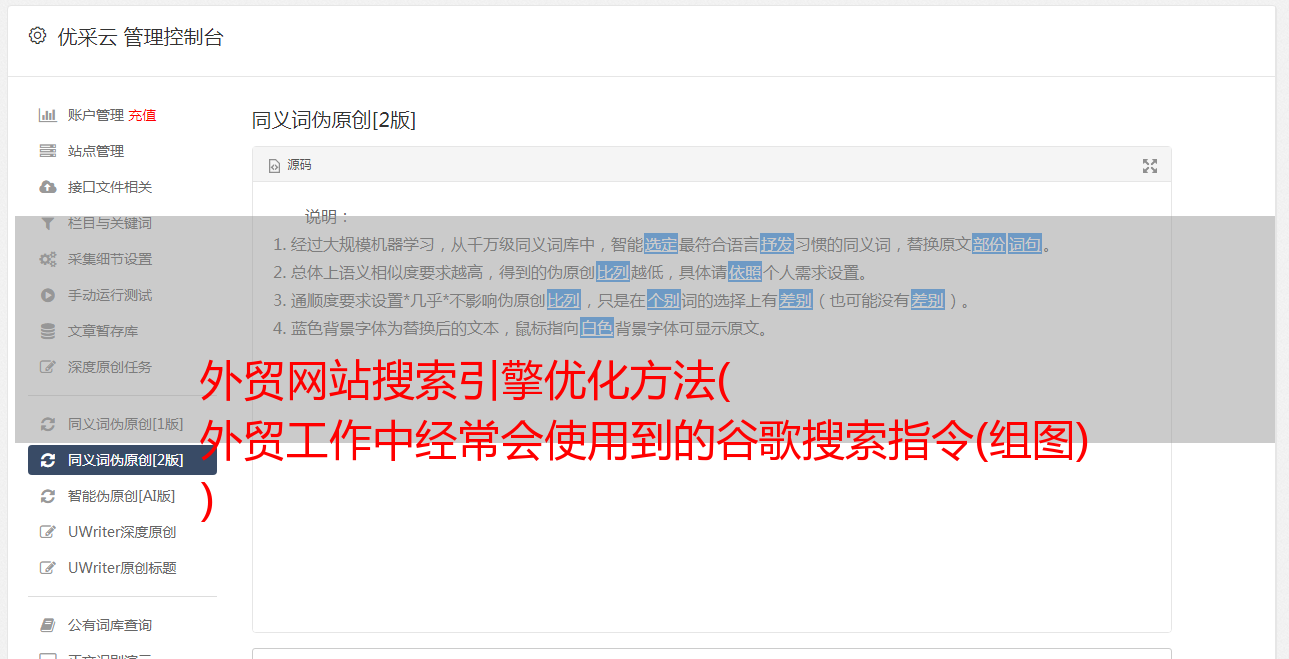Open the 文章暂存库 database icon
This screenshot has width=1289, height=659.
[47, 331]
